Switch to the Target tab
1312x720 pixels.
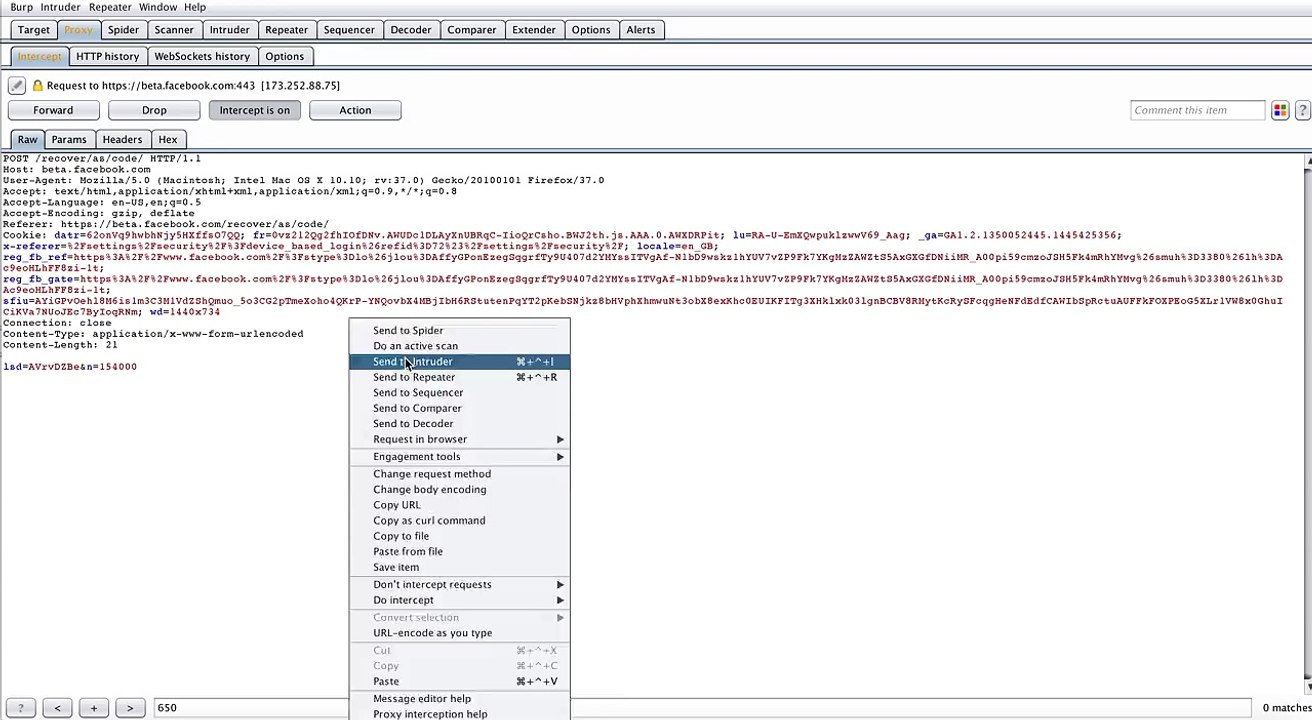pos(33,30)
